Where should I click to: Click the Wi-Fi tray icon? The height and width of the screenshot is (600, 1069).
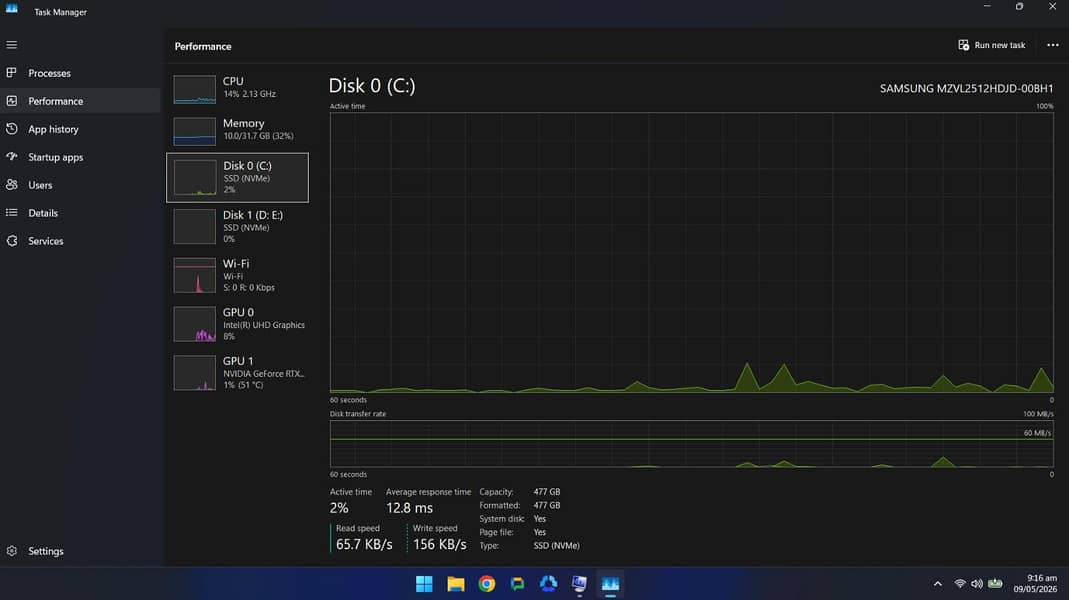click(x=960, y=584)
